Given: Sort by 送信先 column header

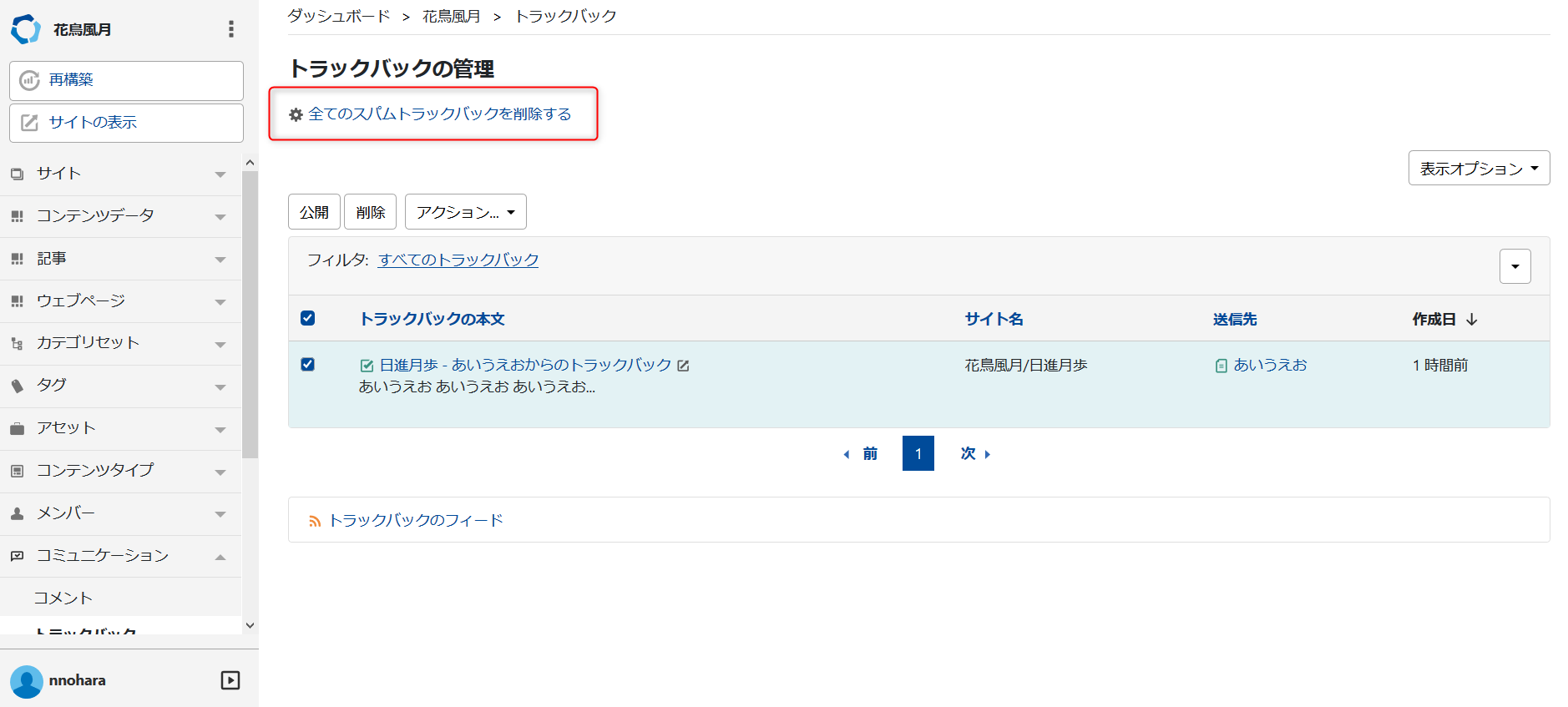Looking at the screenshot, I should click(1235, 319).
